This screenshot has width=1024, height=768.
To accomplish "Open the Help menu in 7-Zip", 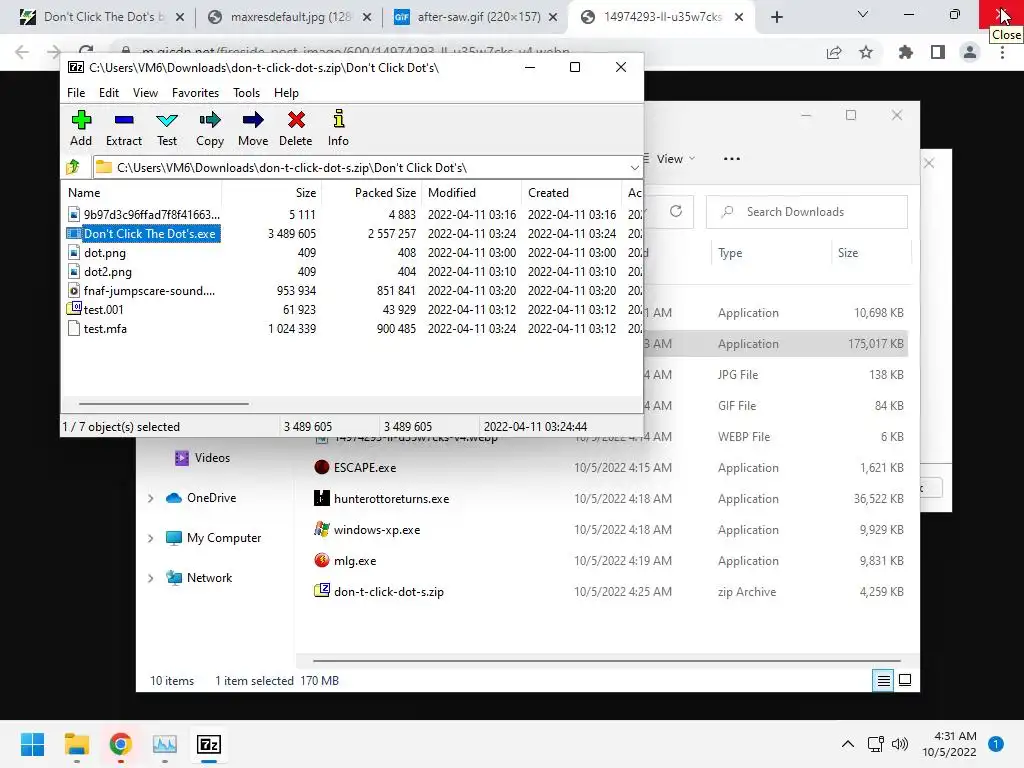I will coord(286,93).
